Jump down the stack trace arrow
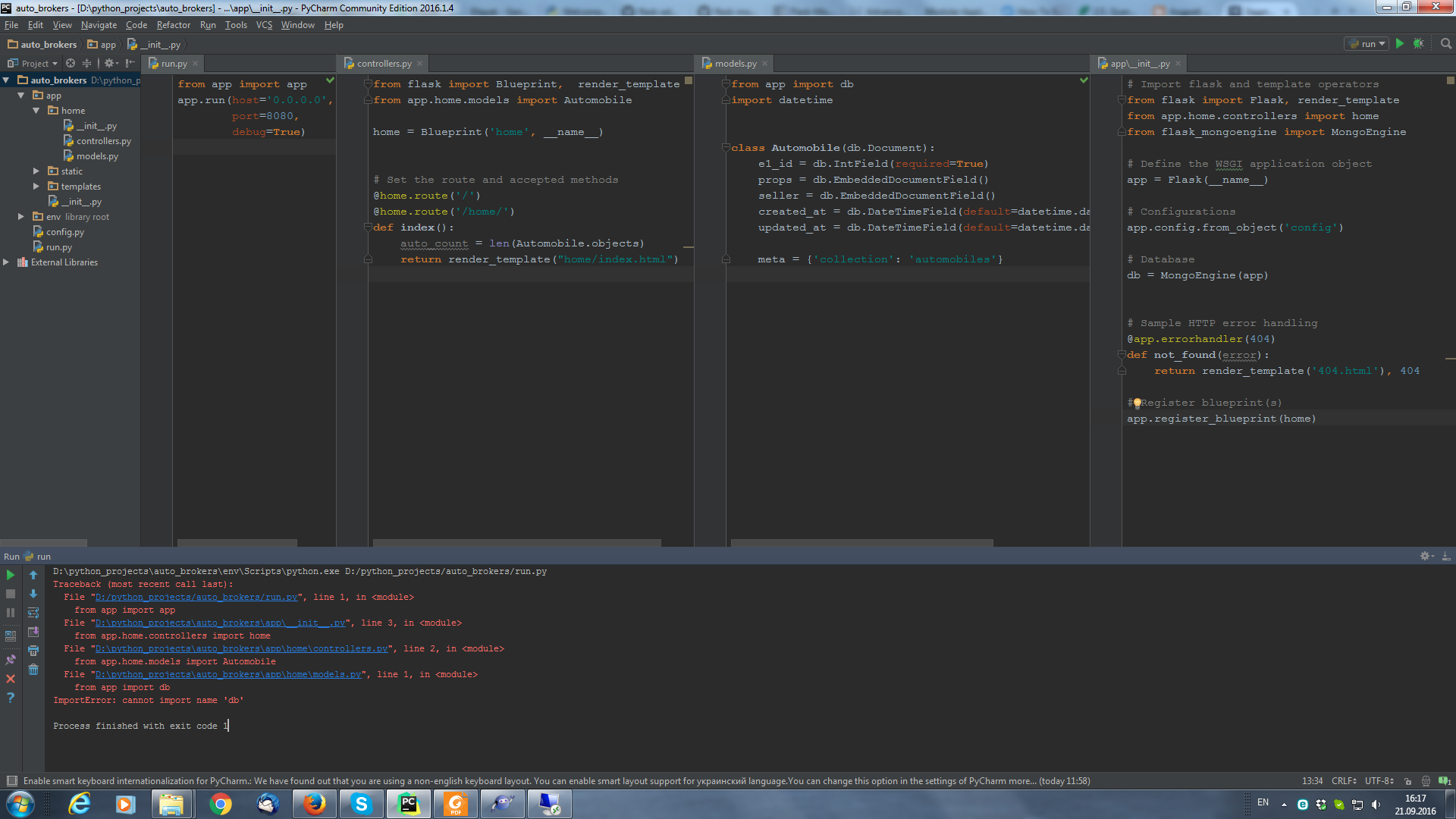The width and height of the screenshot is (1456, 819). [33, 594]
